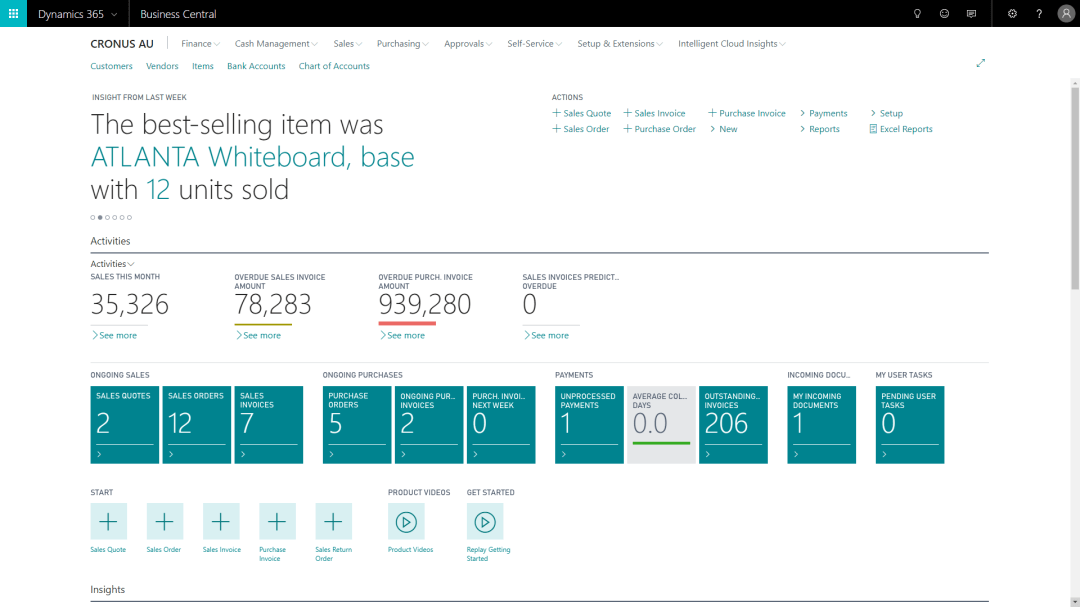Open the Pending User Tasks tile
This screenshot has height=607, width=1080.
[910, 424]
